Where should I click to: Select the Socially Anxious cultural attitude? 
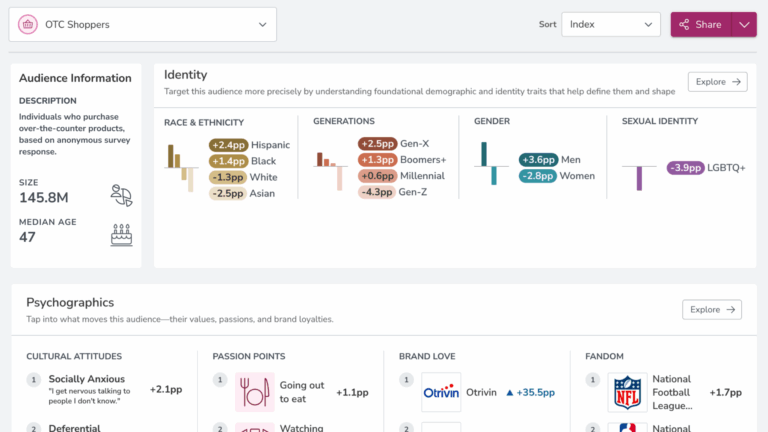[87, 379]
